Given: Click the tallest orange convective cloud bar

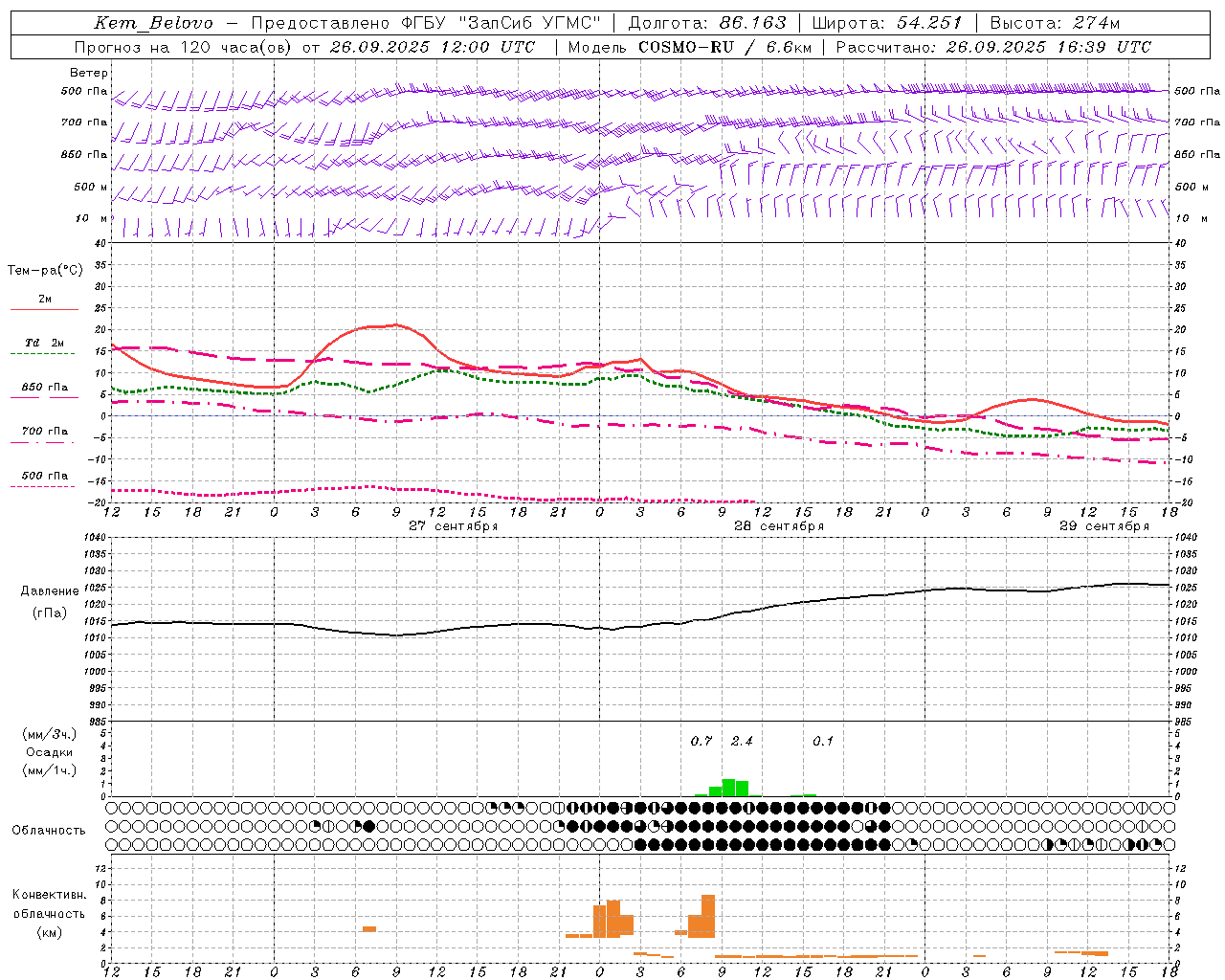Looking at the screenshot, I should [x=708, y=916].
